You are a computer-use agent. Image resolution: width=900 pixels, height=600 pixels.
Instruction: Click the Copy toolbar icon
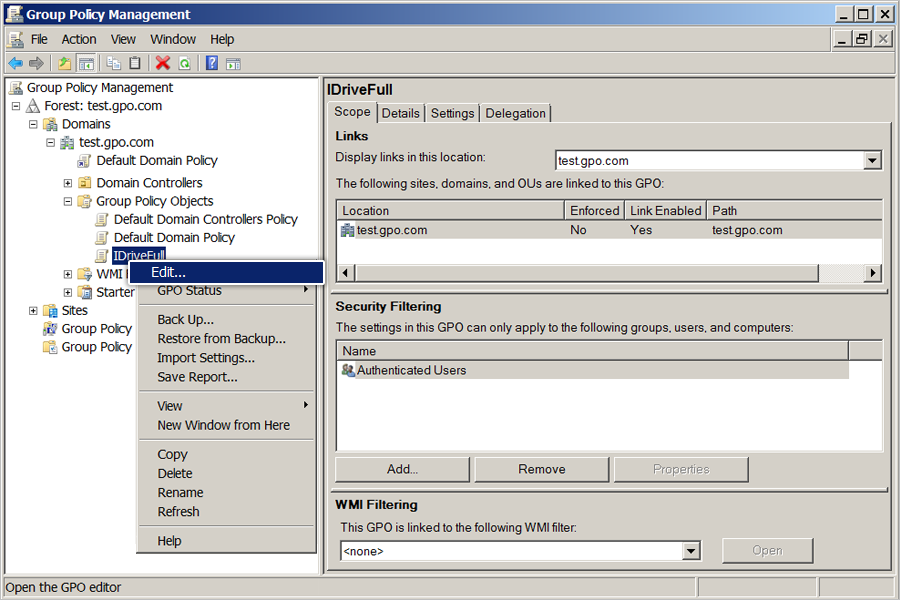(x=114, y=63)
